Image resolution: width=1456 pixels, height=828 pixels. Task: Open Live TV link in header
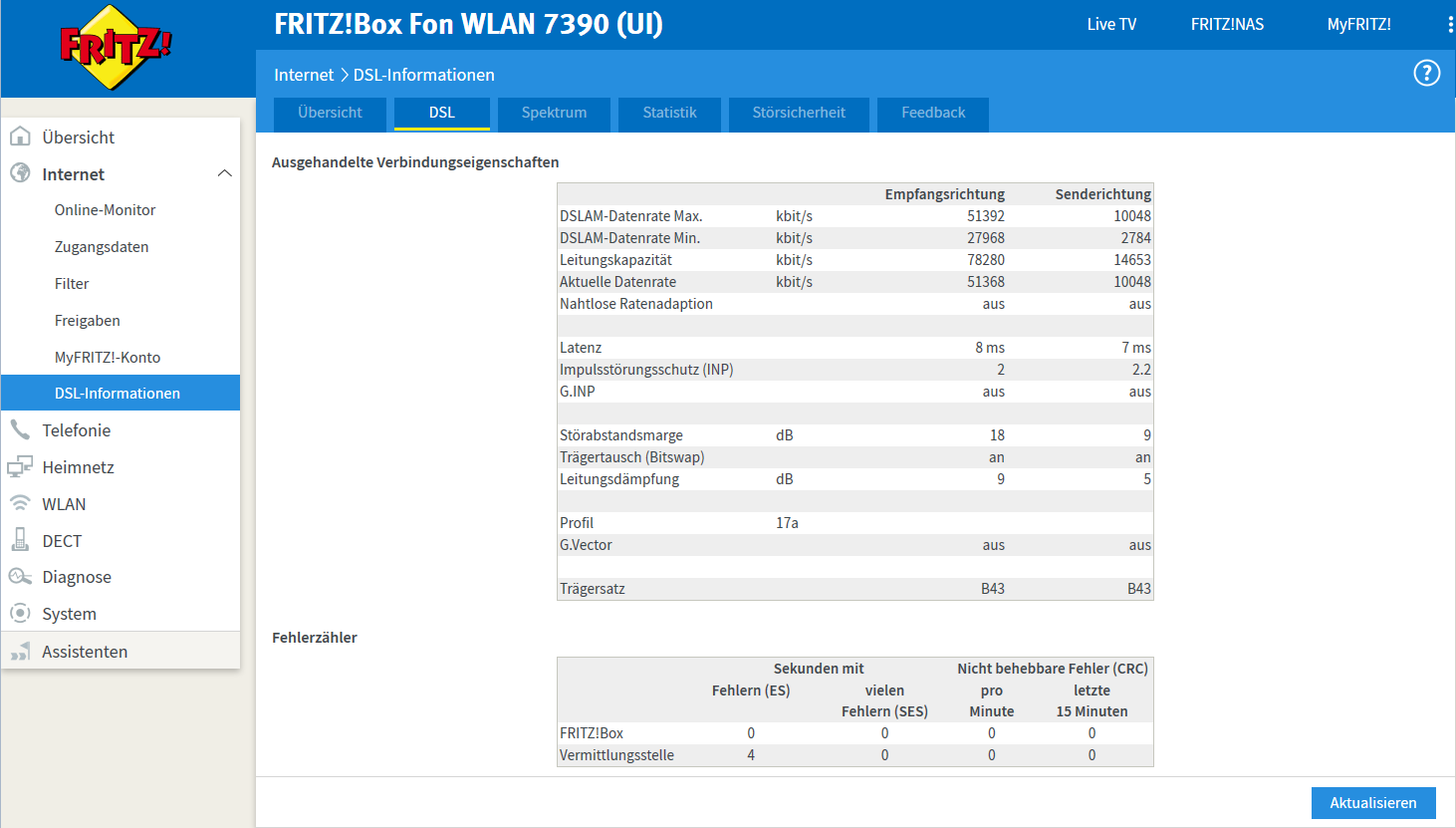[x=1111, y=24]
